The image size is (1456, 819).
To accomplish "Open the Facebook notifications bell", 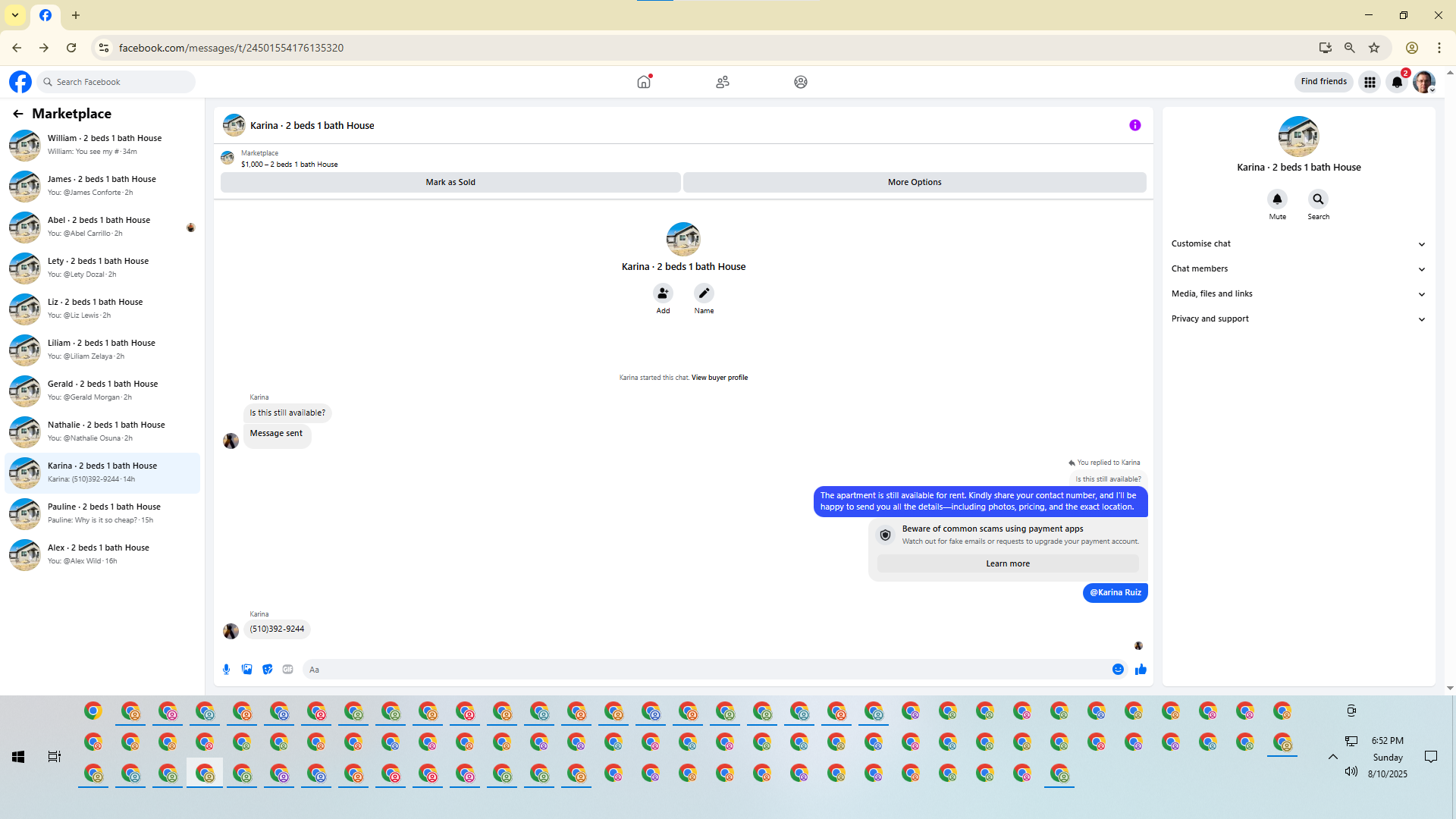I will (1397, 82).
